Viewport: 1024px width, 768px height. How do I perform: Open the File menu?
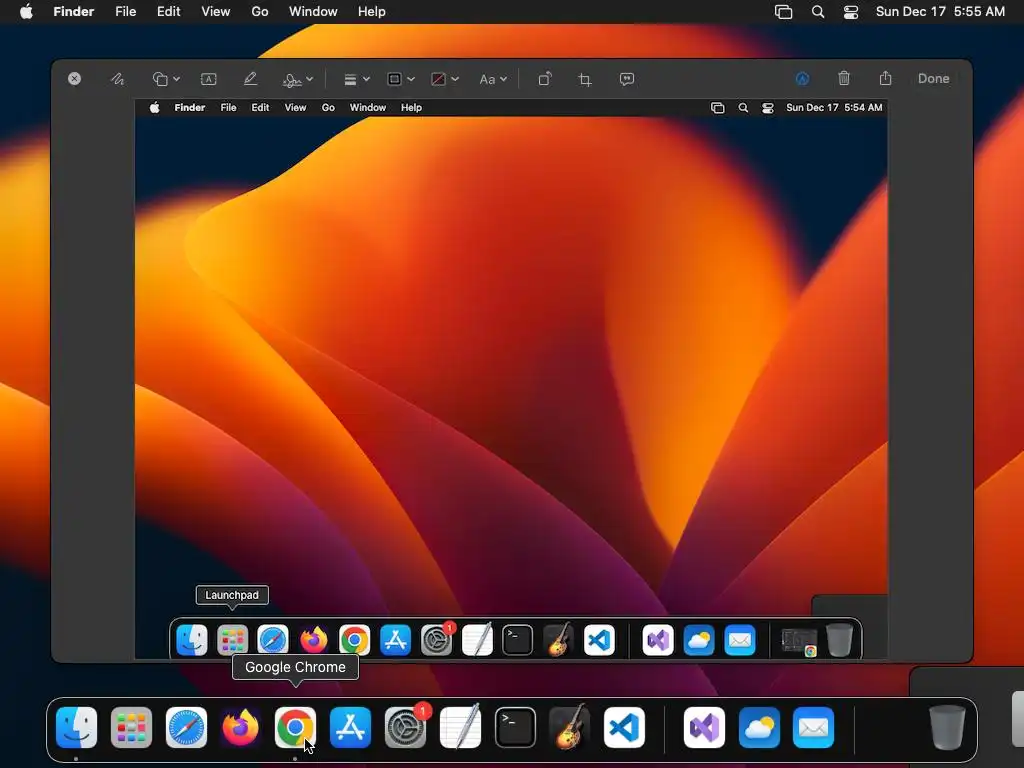tap(125, 12)
